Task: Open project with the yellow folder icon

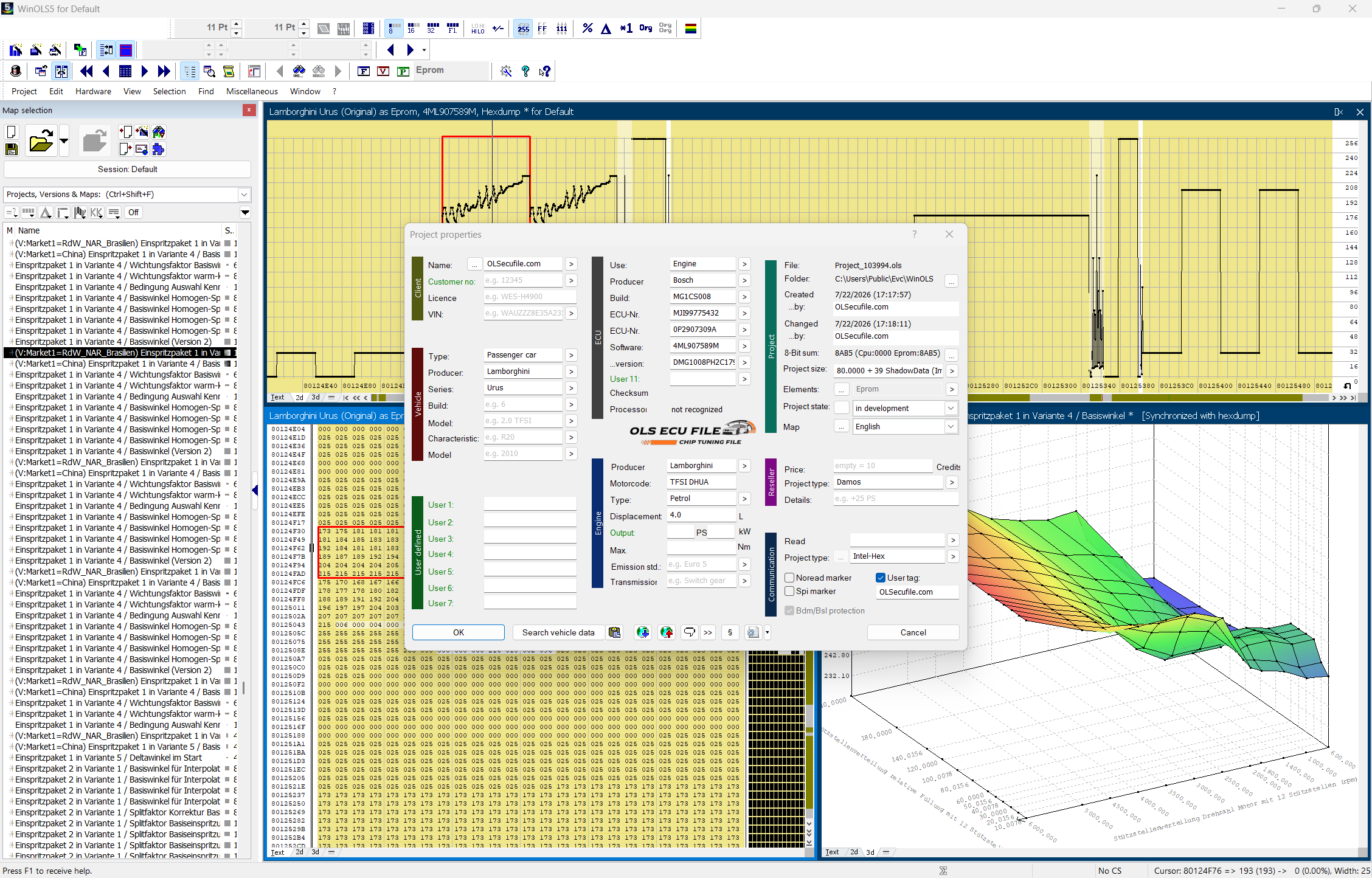Action: [x=41, y=141]
